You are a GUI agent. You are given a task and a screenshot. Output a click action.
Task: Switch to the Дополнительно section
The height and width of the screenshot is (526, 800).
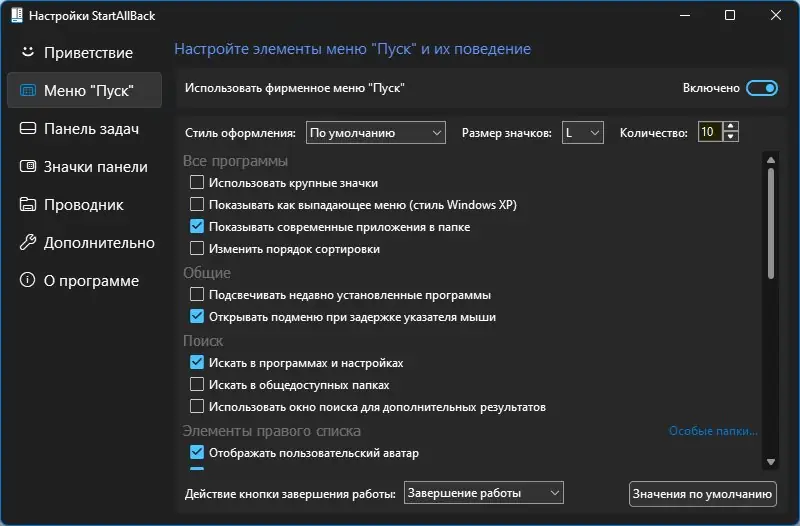coord(98,243)
